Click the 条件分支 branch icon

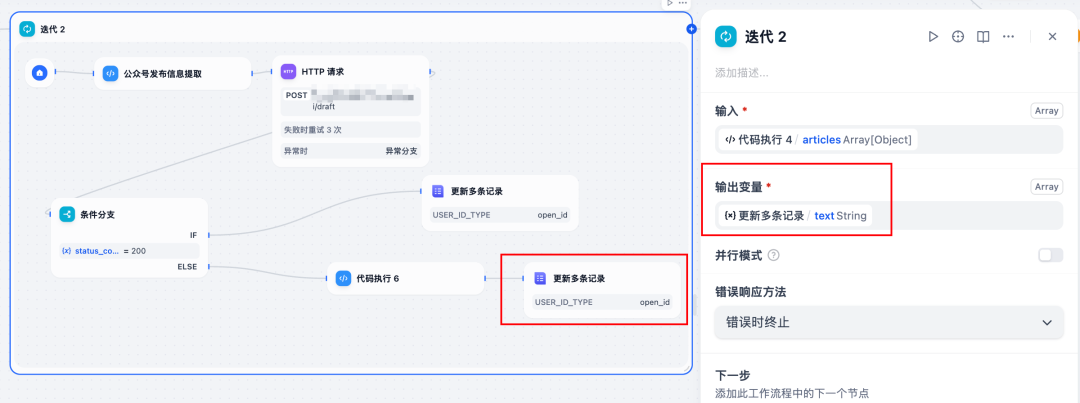[67, 214]
